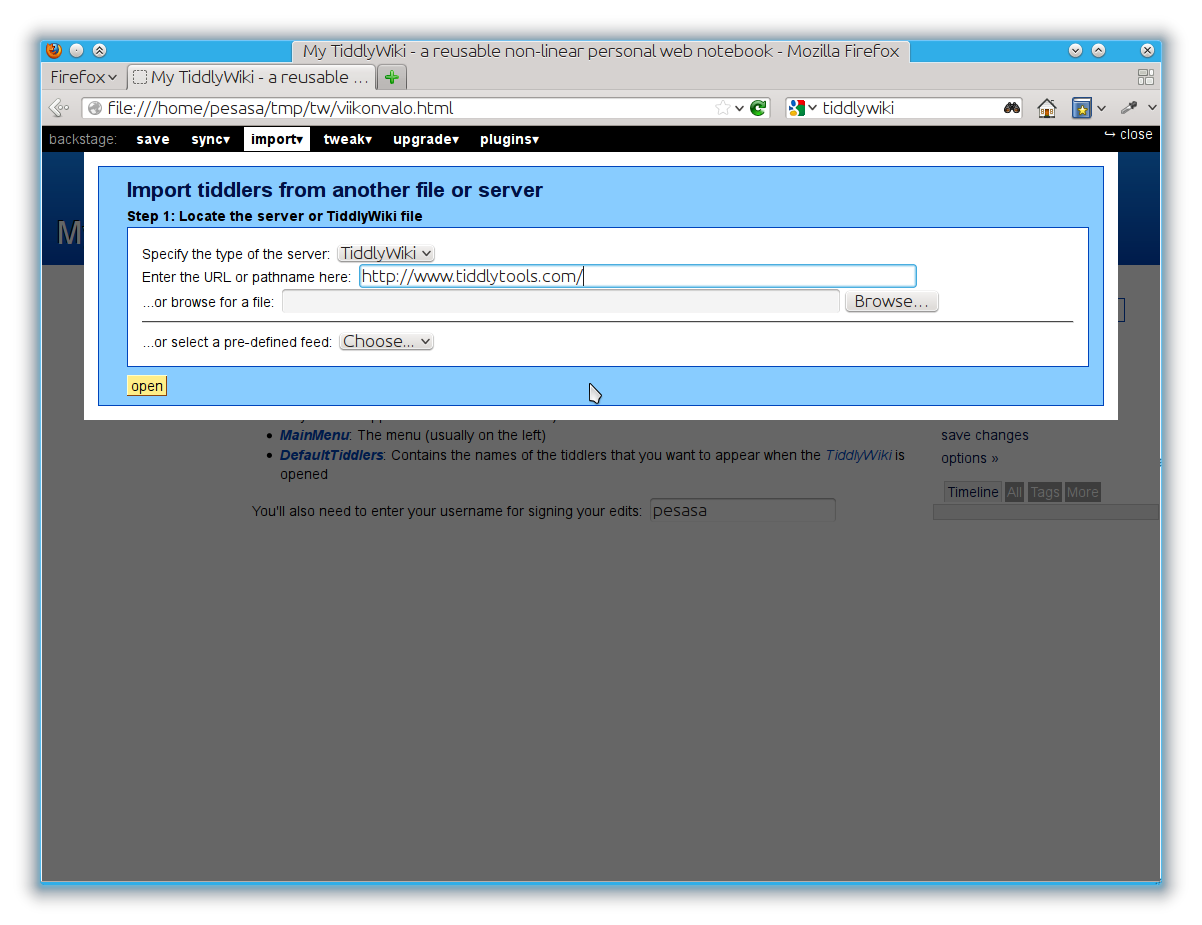Image resolution: width=1202 pixels, height=925 pixels.
Task: Expand the options » sidebar link
Action: coord(970,458)
